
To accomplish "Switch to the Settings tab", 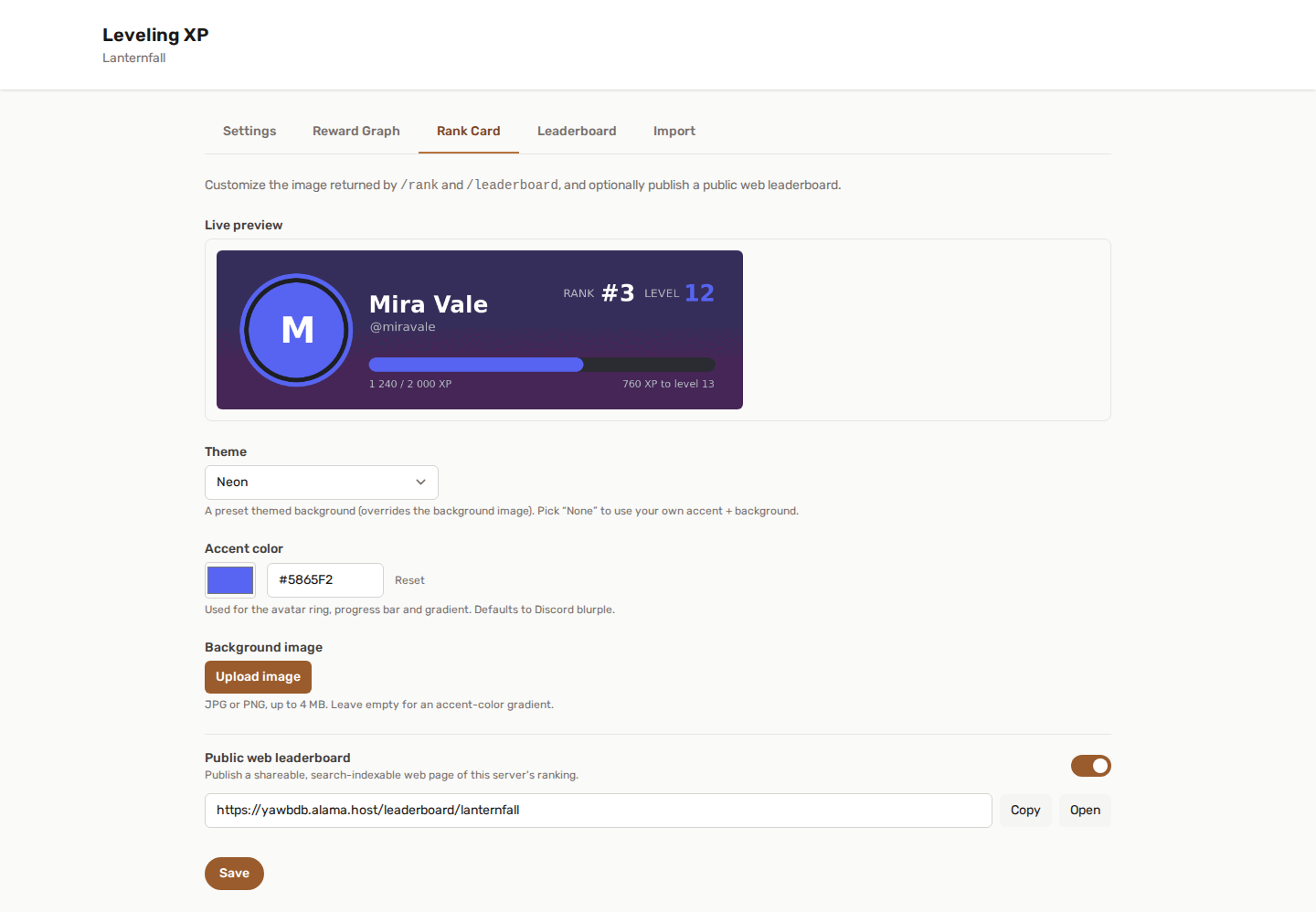I will coord(249,131).
